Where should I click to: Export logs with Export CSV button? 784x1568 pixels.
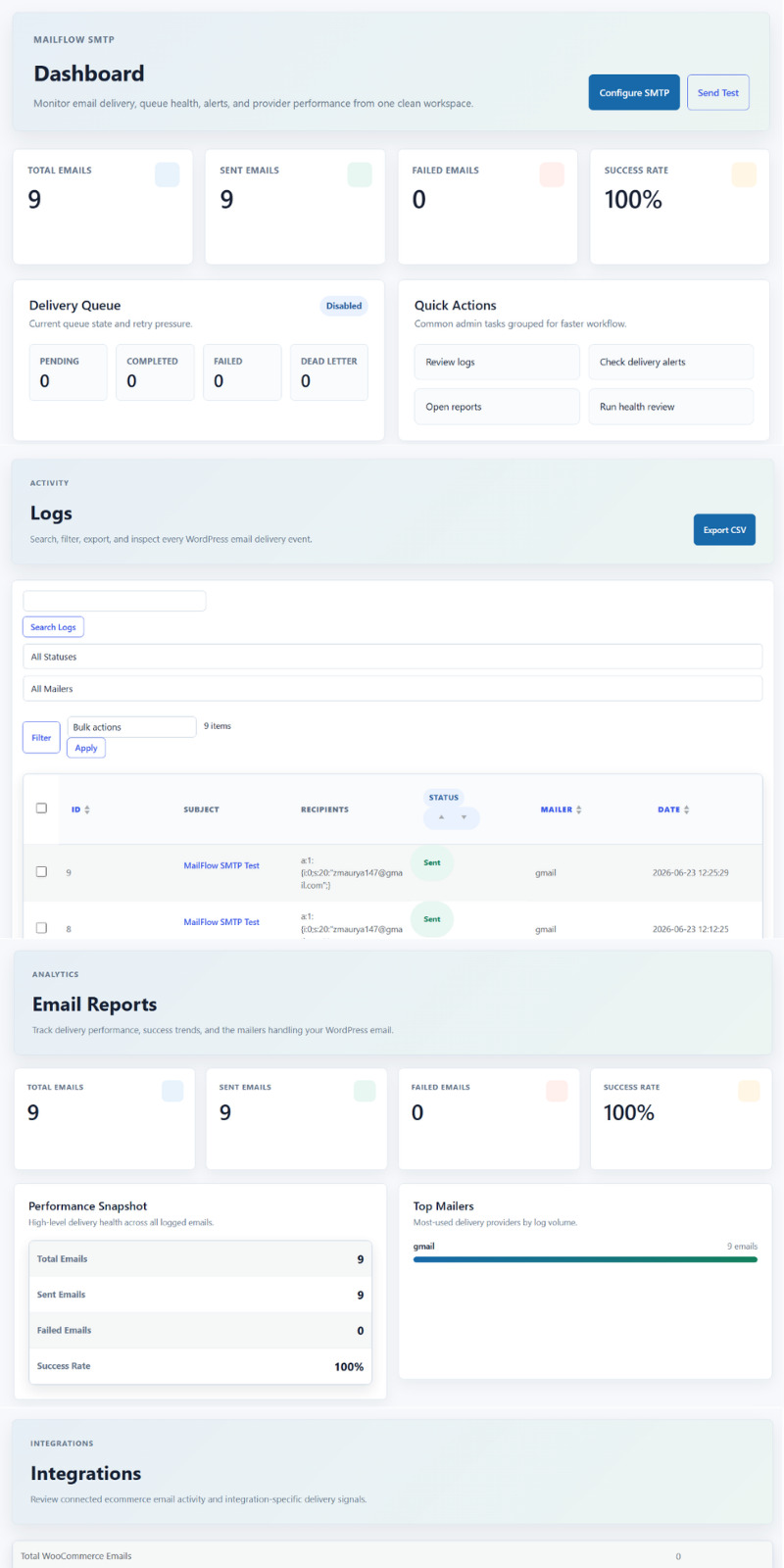(x=724, y=529)
